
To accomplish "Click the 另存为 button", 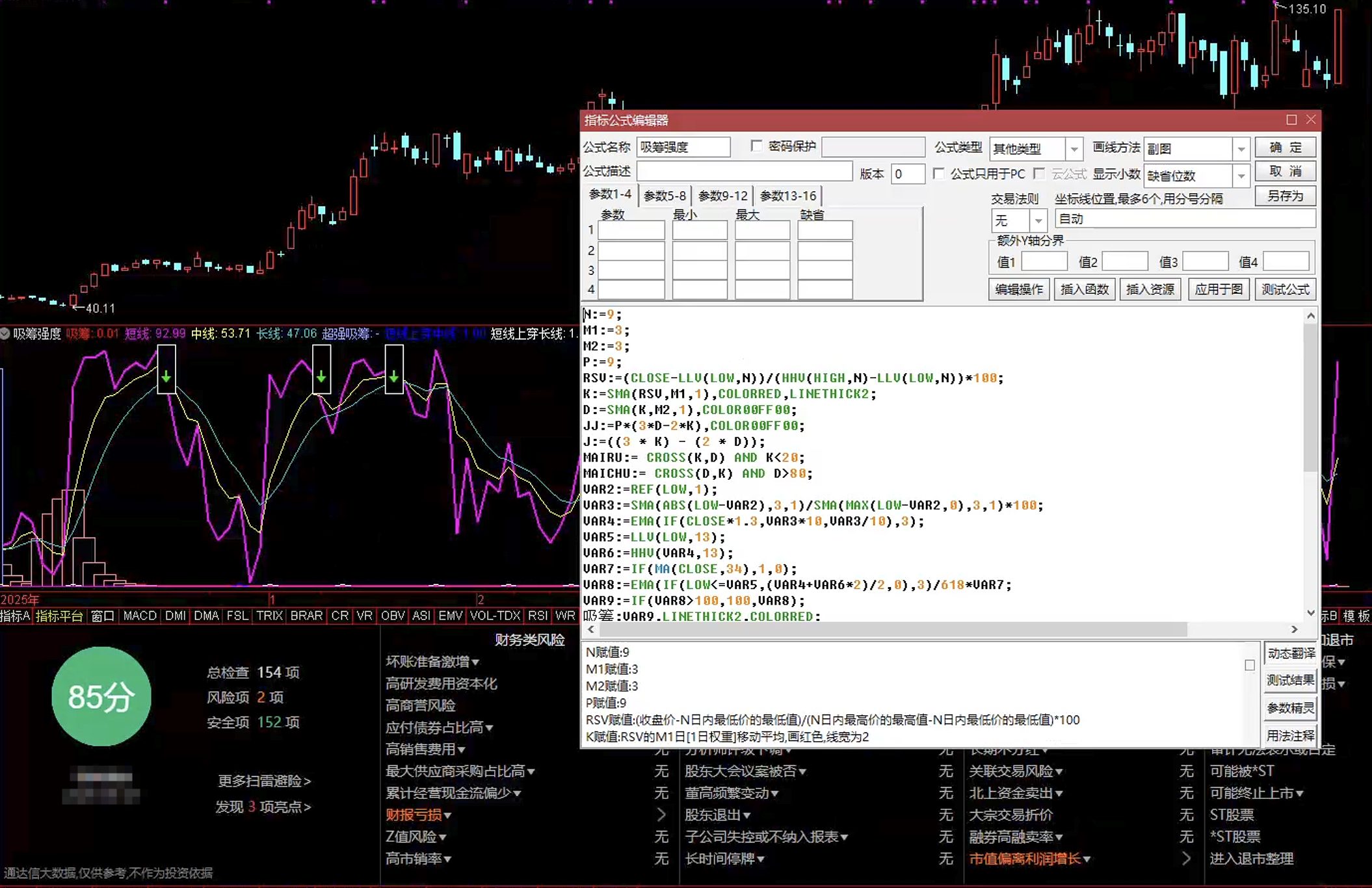I will [x=1286, y=196].
